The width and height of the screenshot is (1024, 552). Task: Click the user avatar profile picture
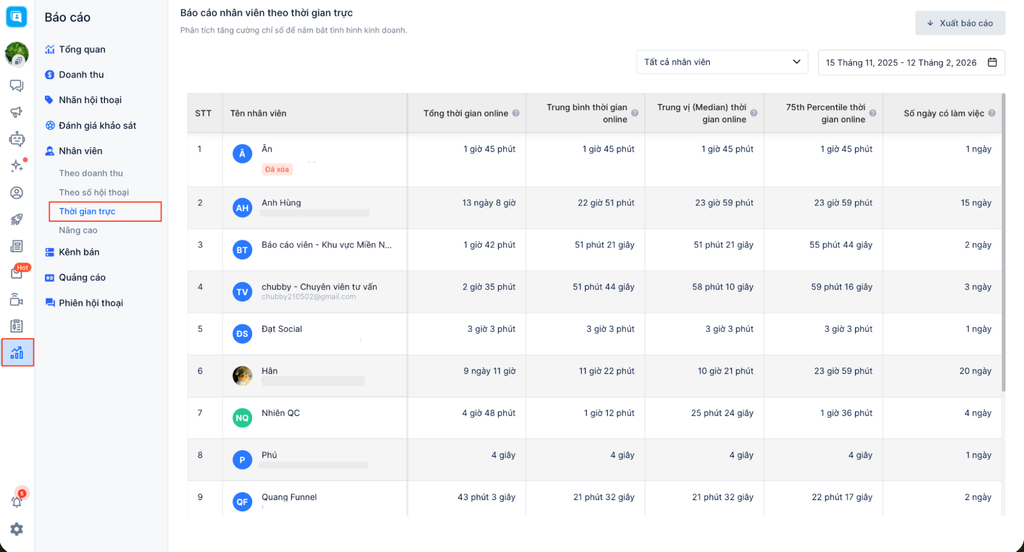(16, 54)
